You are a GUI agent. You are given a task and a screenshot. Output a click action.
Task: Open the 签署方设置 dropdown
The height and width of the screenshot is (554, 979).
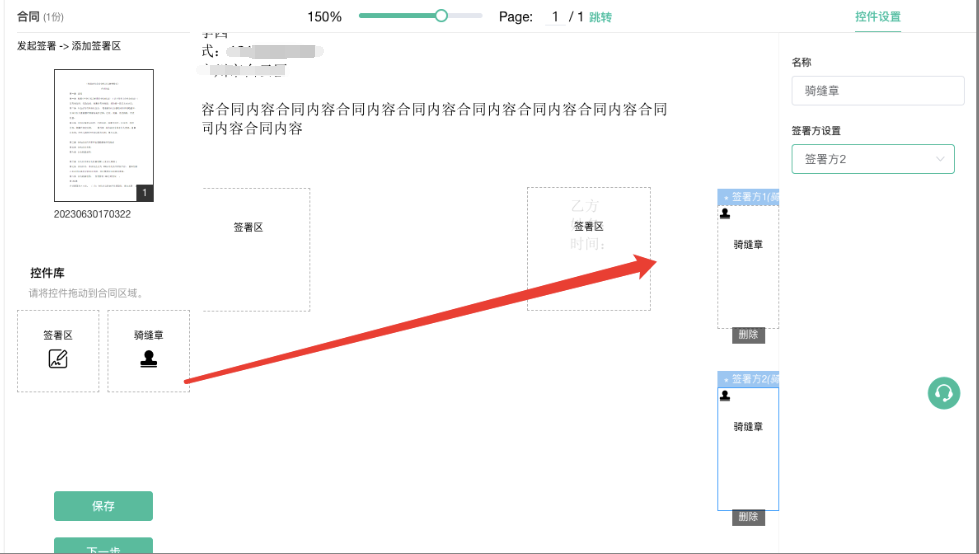pyautogui.click(x=872, y=159)
